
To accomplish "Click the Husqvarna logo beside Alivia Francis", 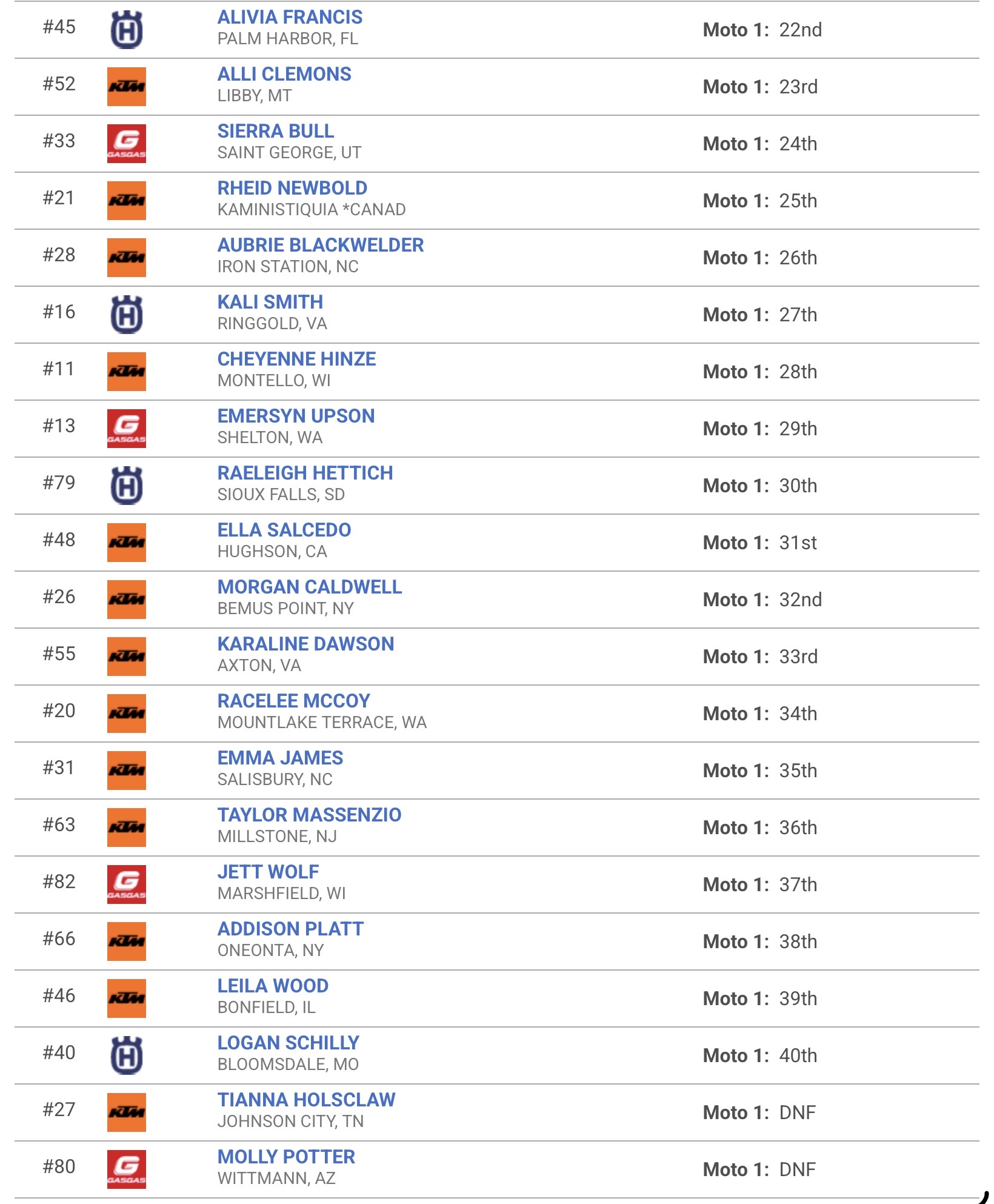I will [x=127, y=30].
